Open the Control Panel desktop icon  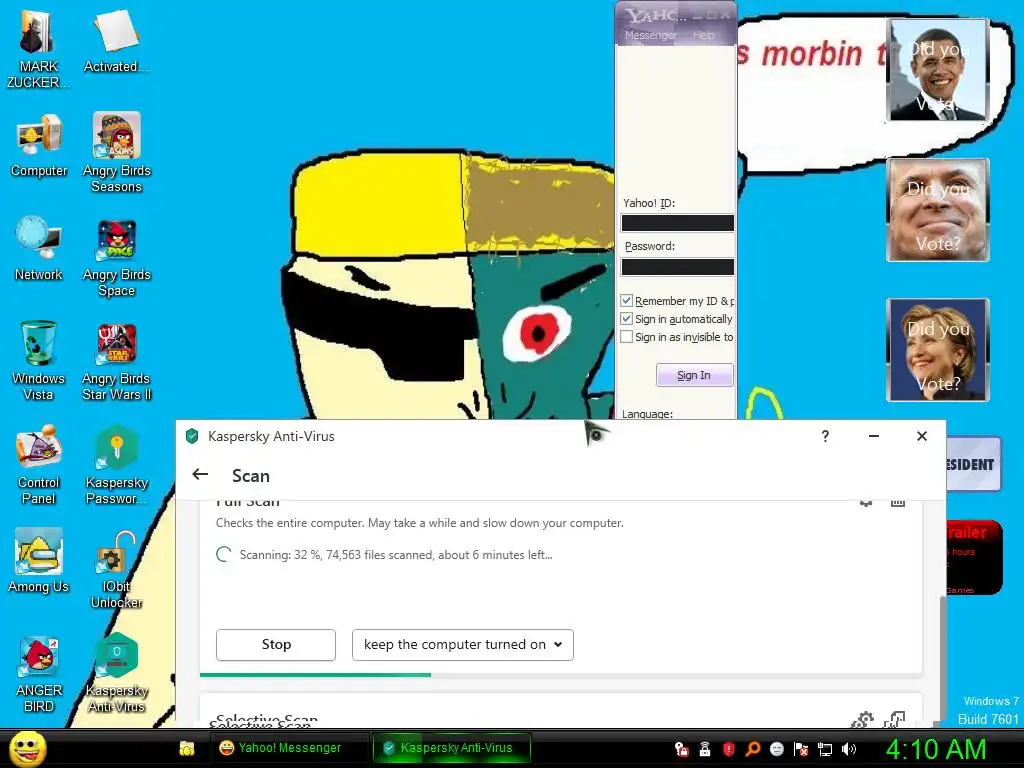pos(39,464)
